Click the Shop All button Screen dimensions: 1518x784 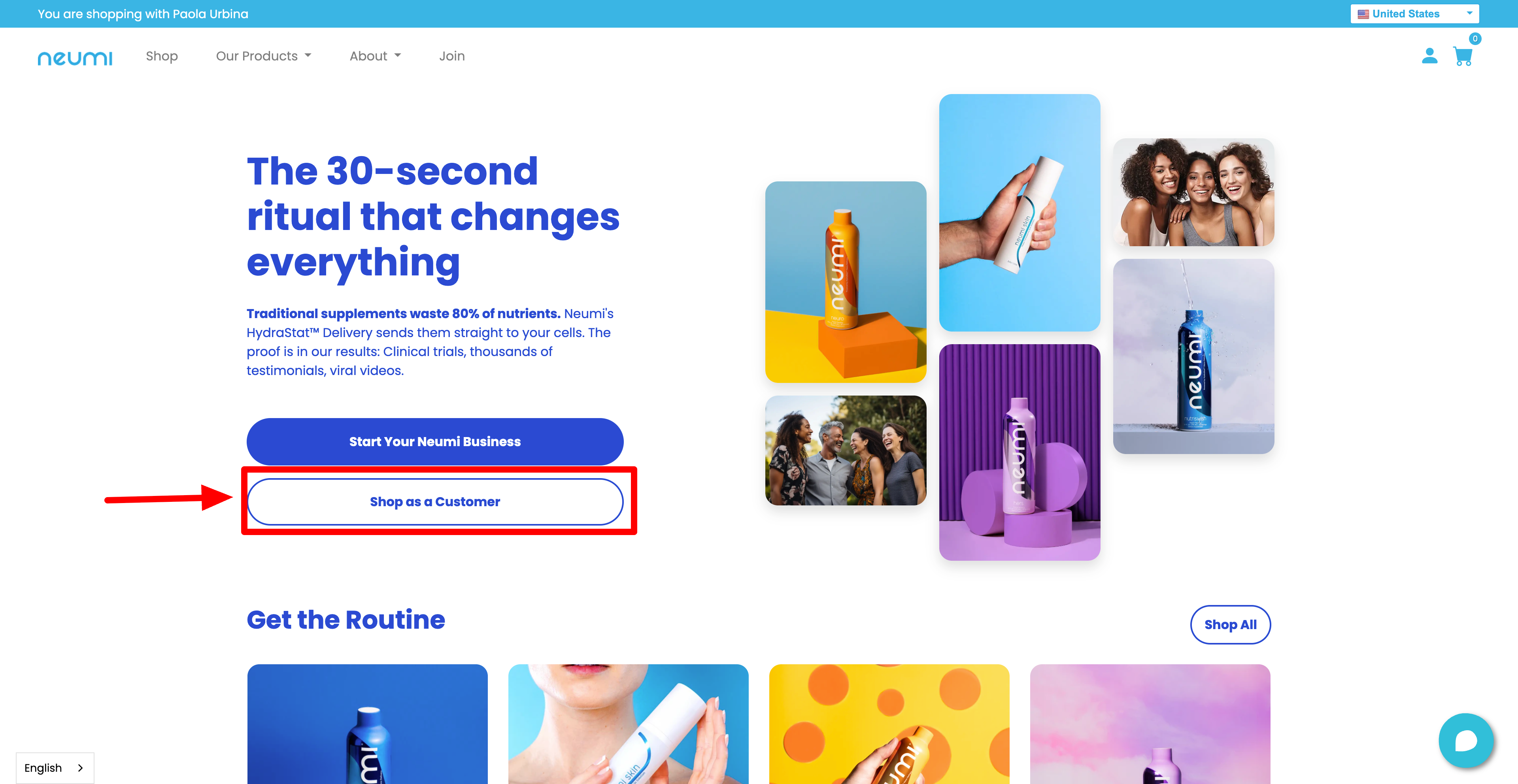1231,624
